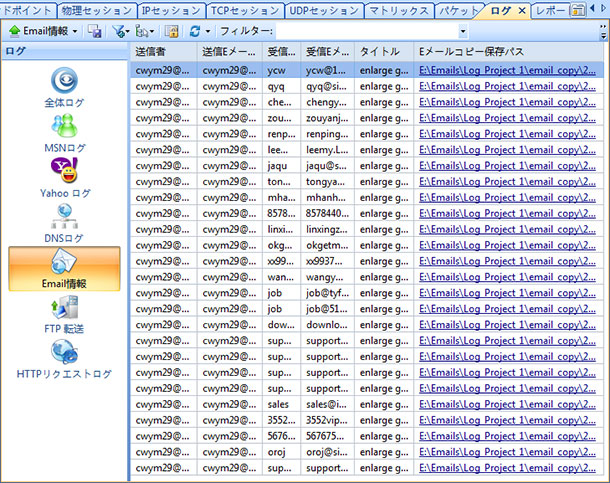Open the Yahoo ログ view

pyautogui.click(x=65, y=179)
